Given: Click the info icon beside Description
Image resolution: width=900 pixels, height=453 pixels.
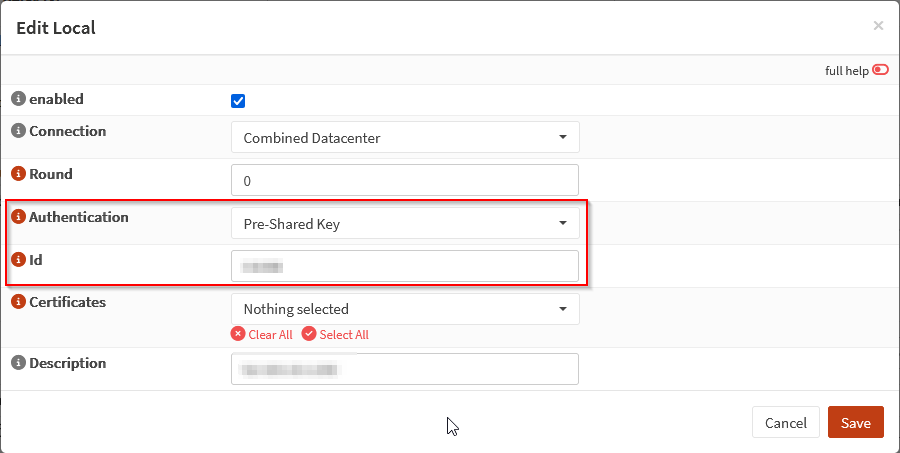Looking at the screenshot, I should pos(17,363).
